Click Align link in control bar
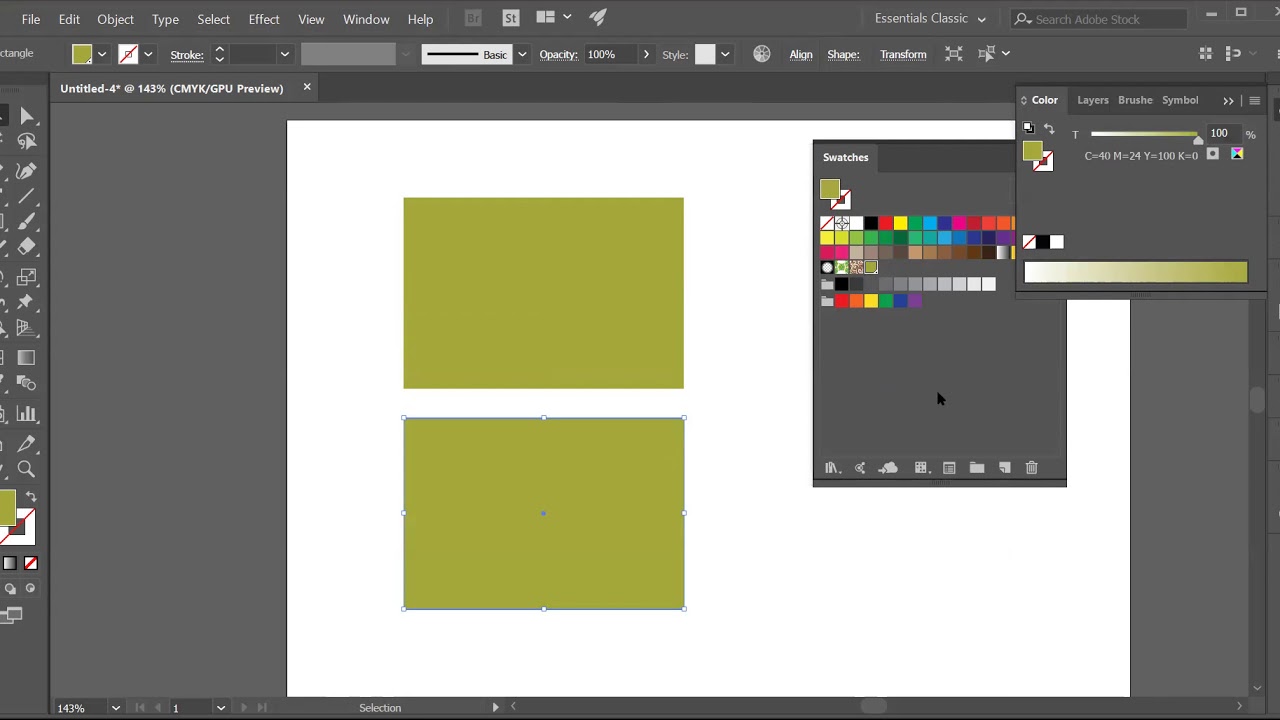1280x720 pixels. click(801, 54)
